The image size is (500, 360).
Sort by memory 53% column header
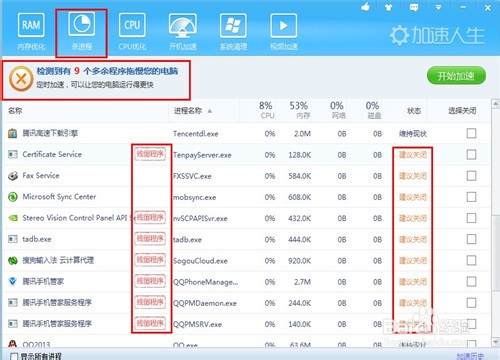pyautogui.click(x=299, y=110)
